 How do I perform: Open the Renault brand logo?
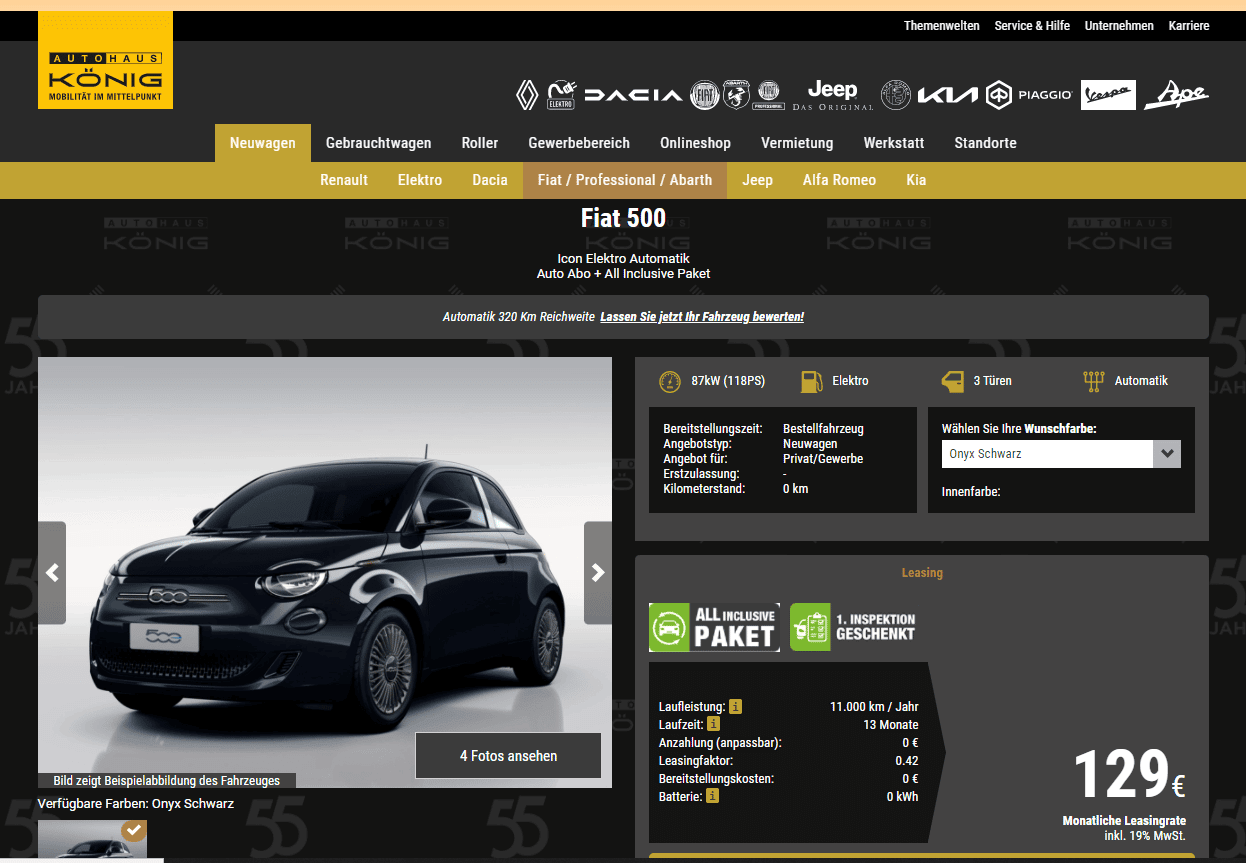coord(526,95)
